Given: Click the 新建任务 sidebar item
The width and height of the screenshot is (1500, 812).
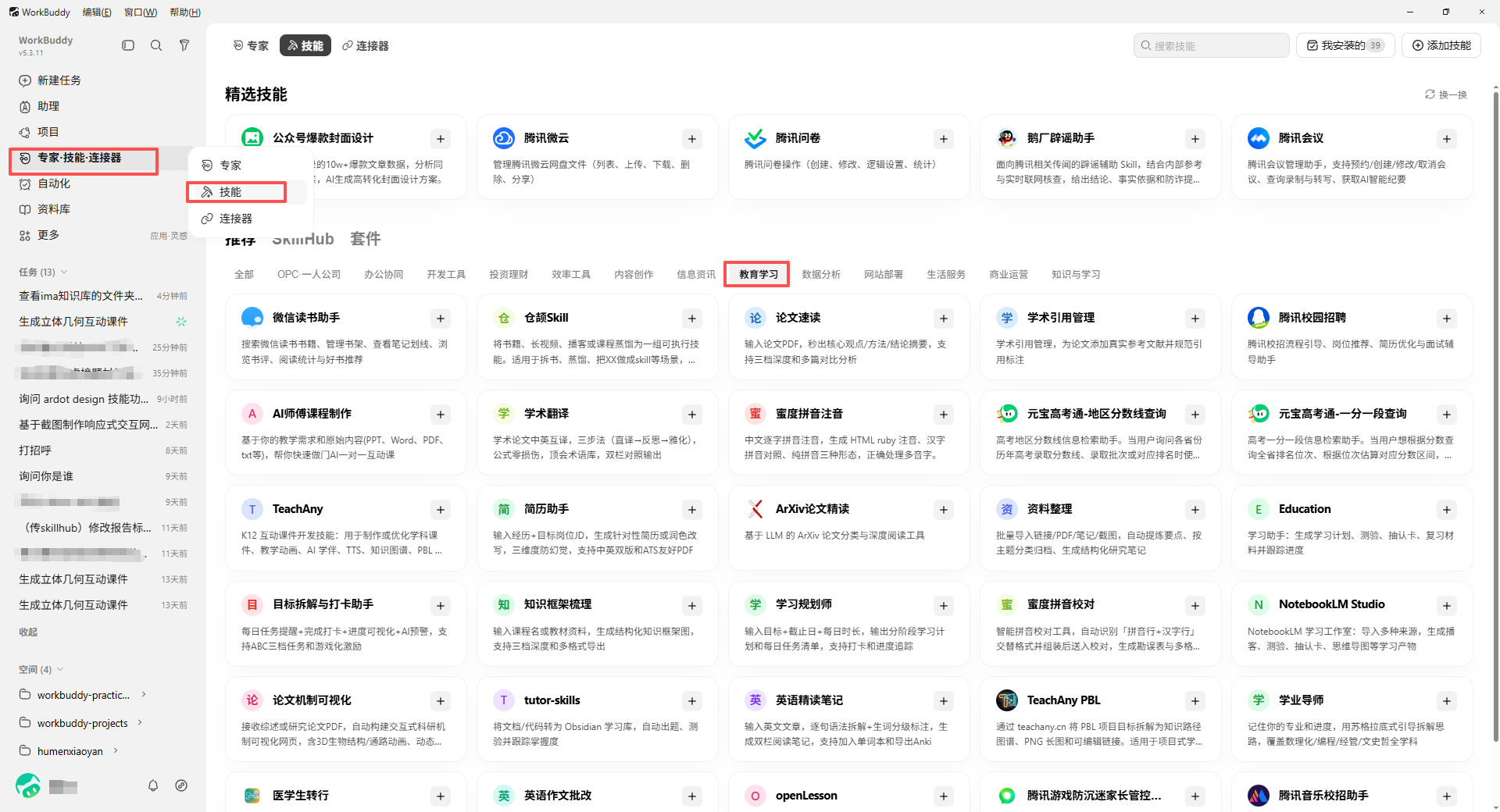Looking at the screenshot, I should tap(102, 80).
